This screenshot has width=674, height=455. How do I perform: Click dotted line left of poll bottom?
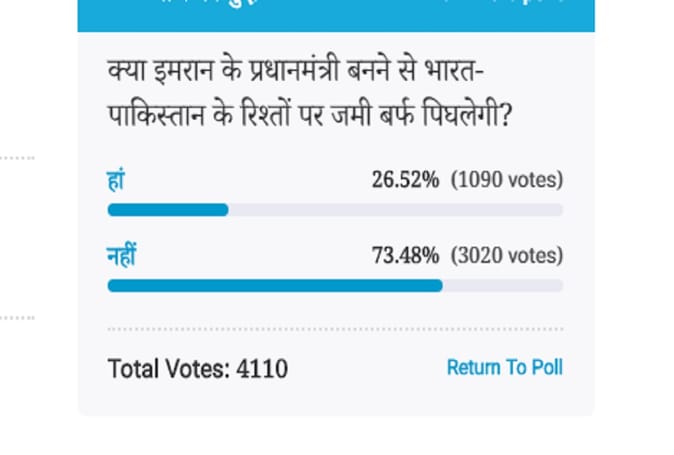[17, 318]
